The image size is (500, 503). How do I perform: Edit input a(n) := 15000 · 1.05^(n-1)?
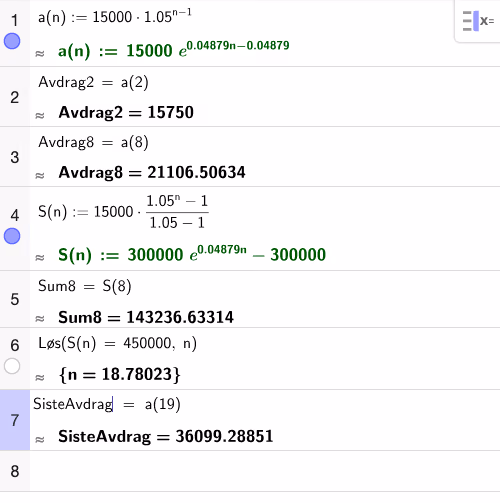pos(115,17)
